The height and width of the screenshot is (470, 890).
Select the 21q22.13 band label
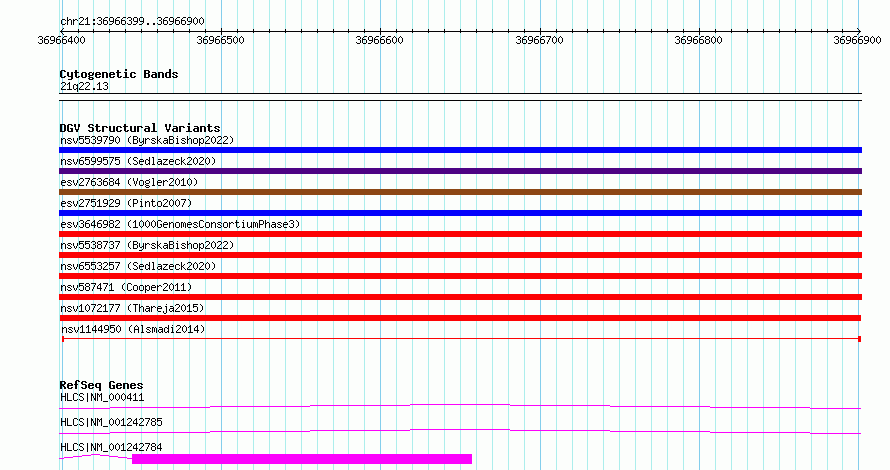pos(84,86)
